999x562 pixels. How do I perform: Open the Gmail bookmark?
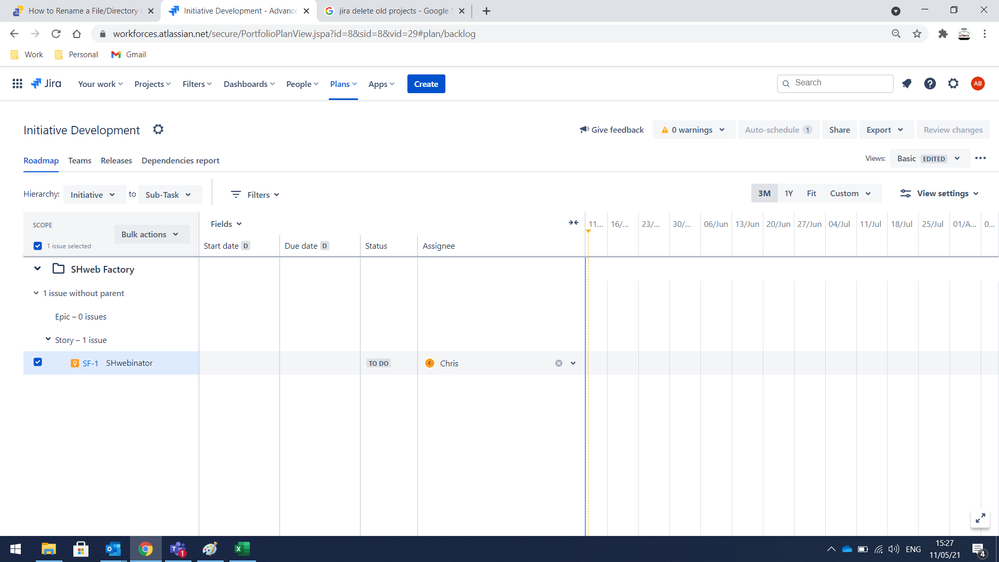(x=129, y=54)
